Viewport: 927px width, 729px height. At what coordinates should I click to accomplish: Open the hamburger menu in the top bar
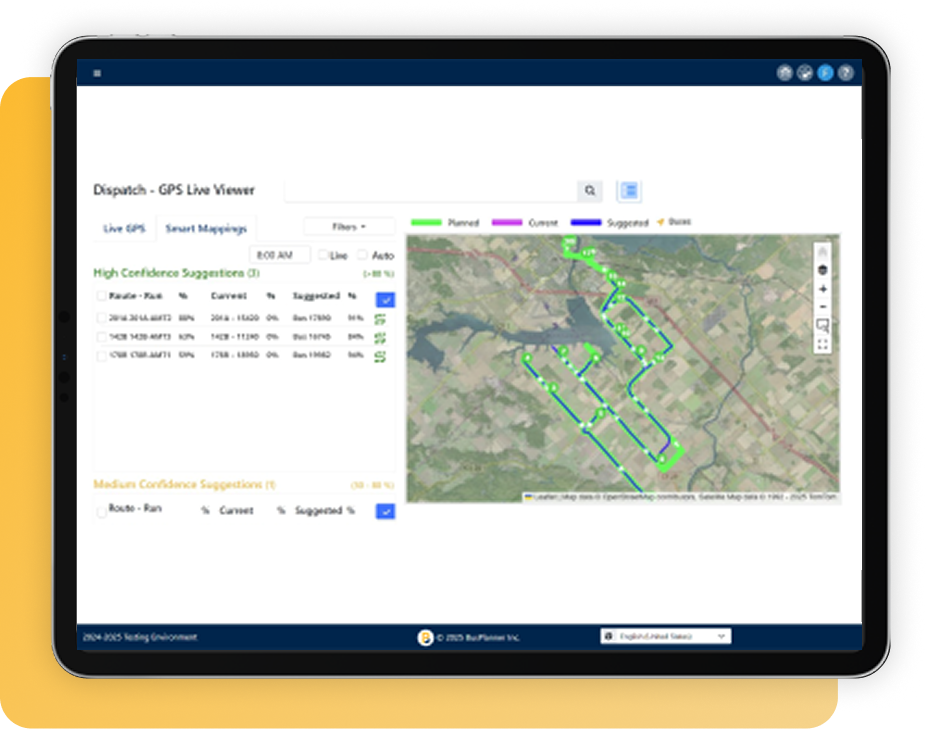coord(97,73)
